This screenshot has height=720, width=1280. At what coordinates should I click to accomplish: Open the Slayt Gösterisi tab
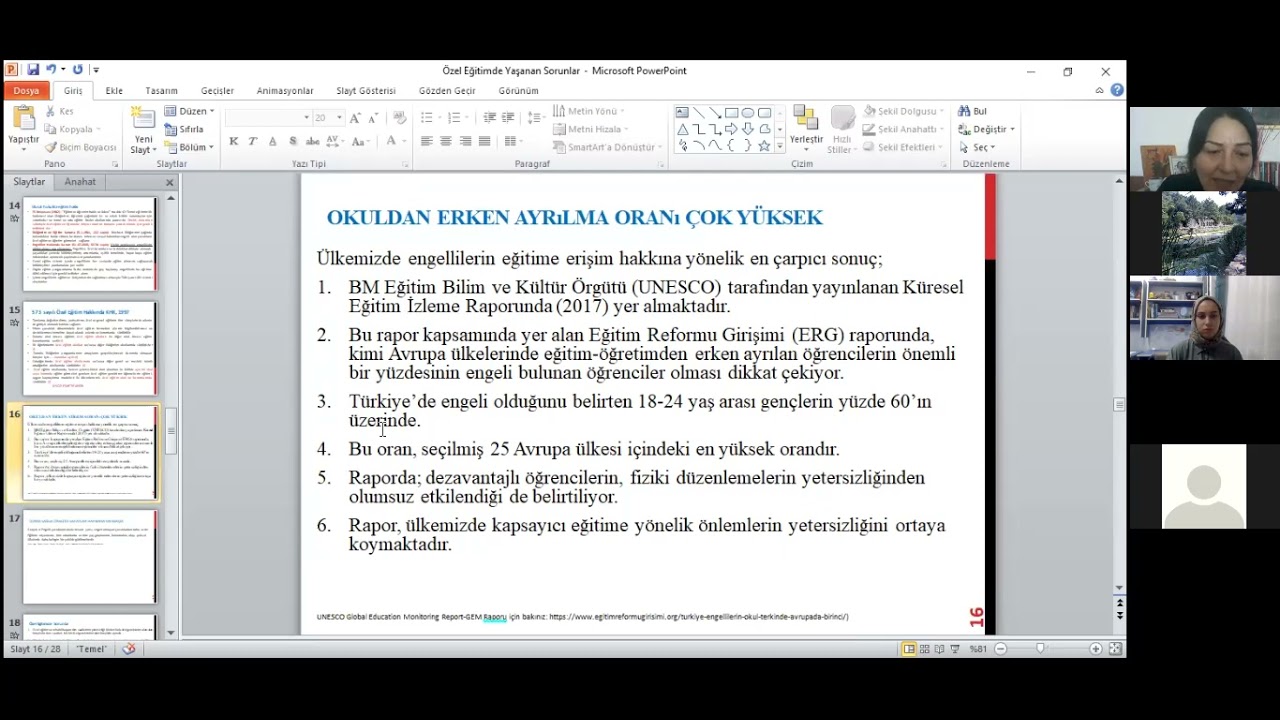click(366, 90)
